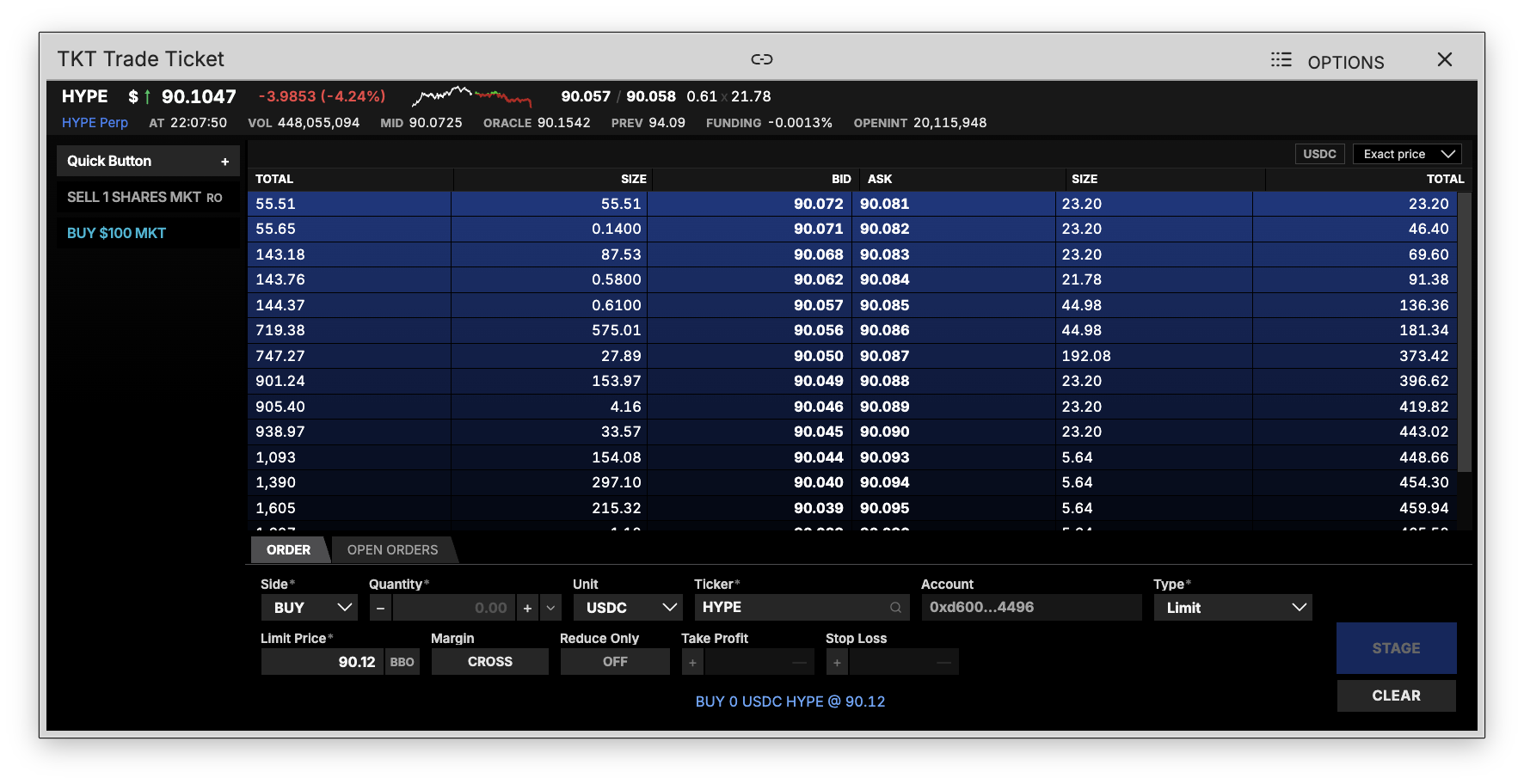Click the Take Profit value field

[x=759, y=662]
